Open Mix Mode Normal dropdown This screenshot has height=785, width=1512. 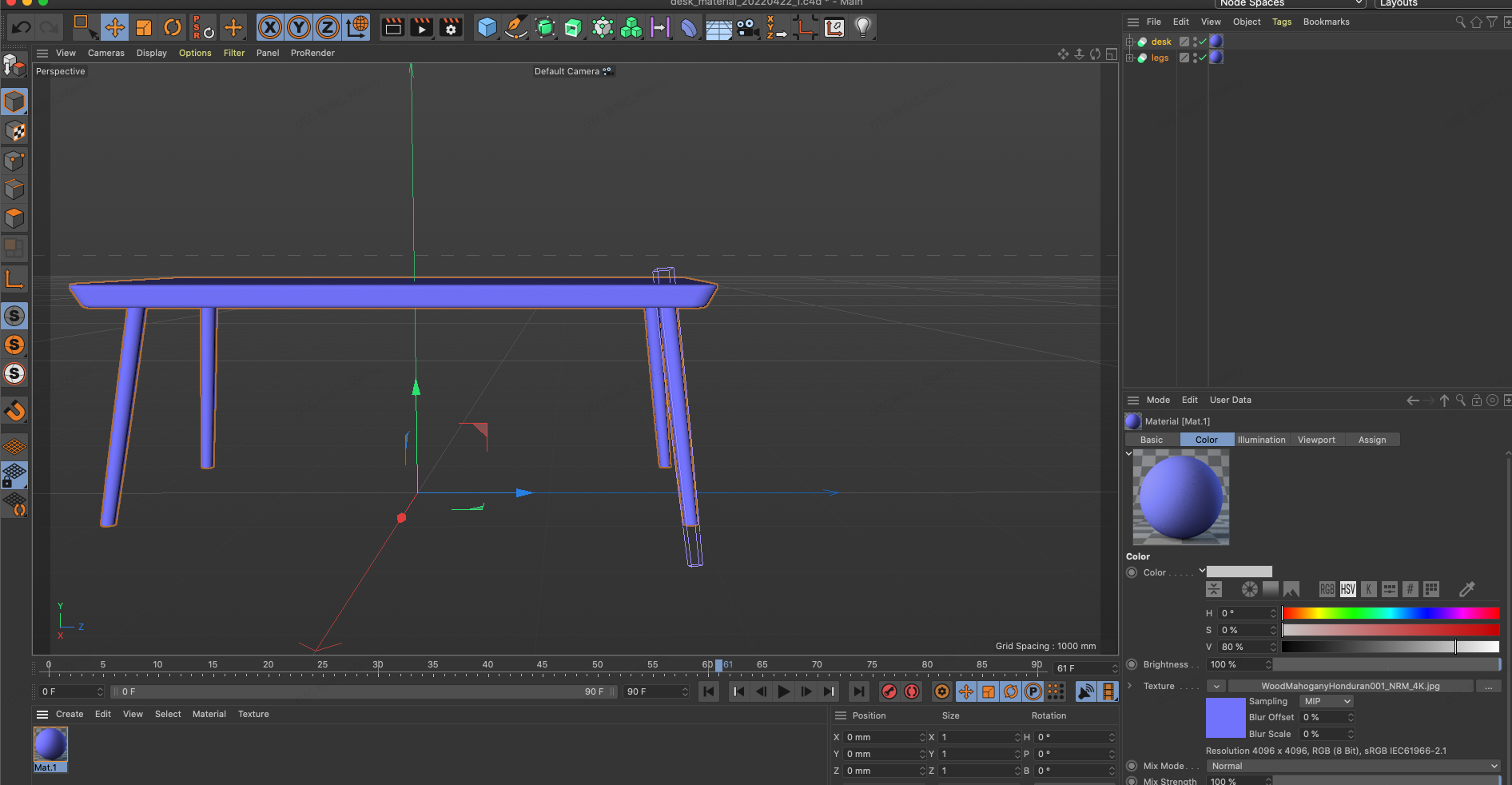point(1353,766)
